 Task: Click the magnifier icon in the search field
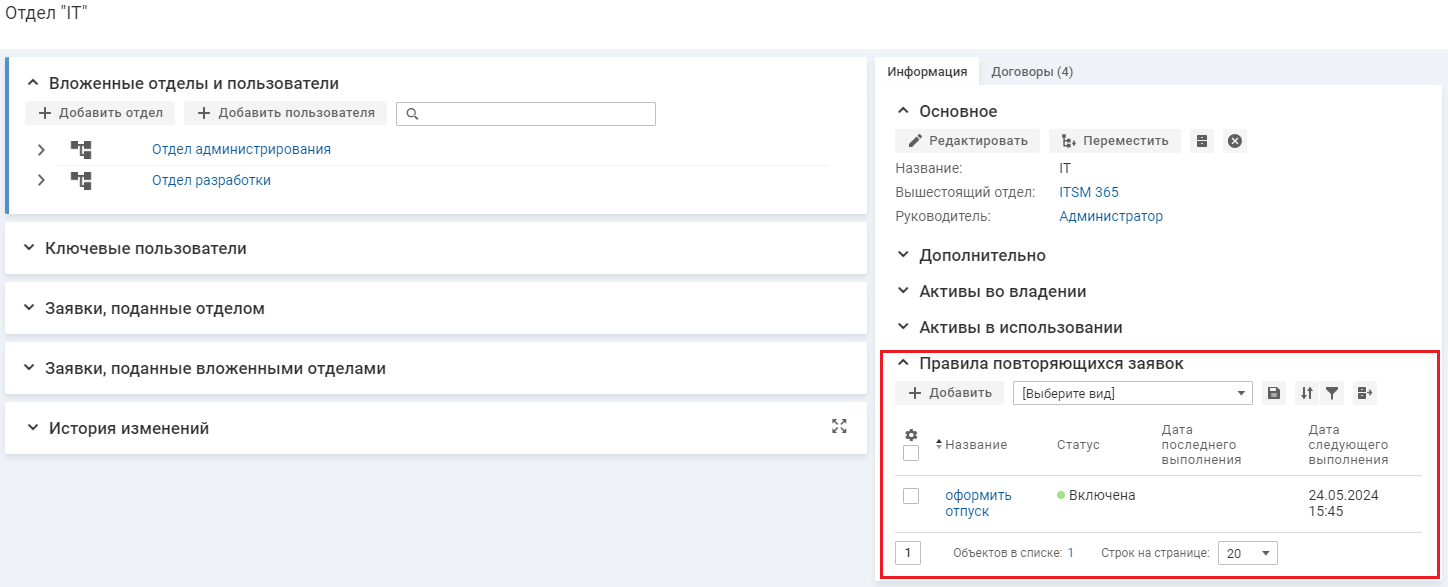(411, 114)
